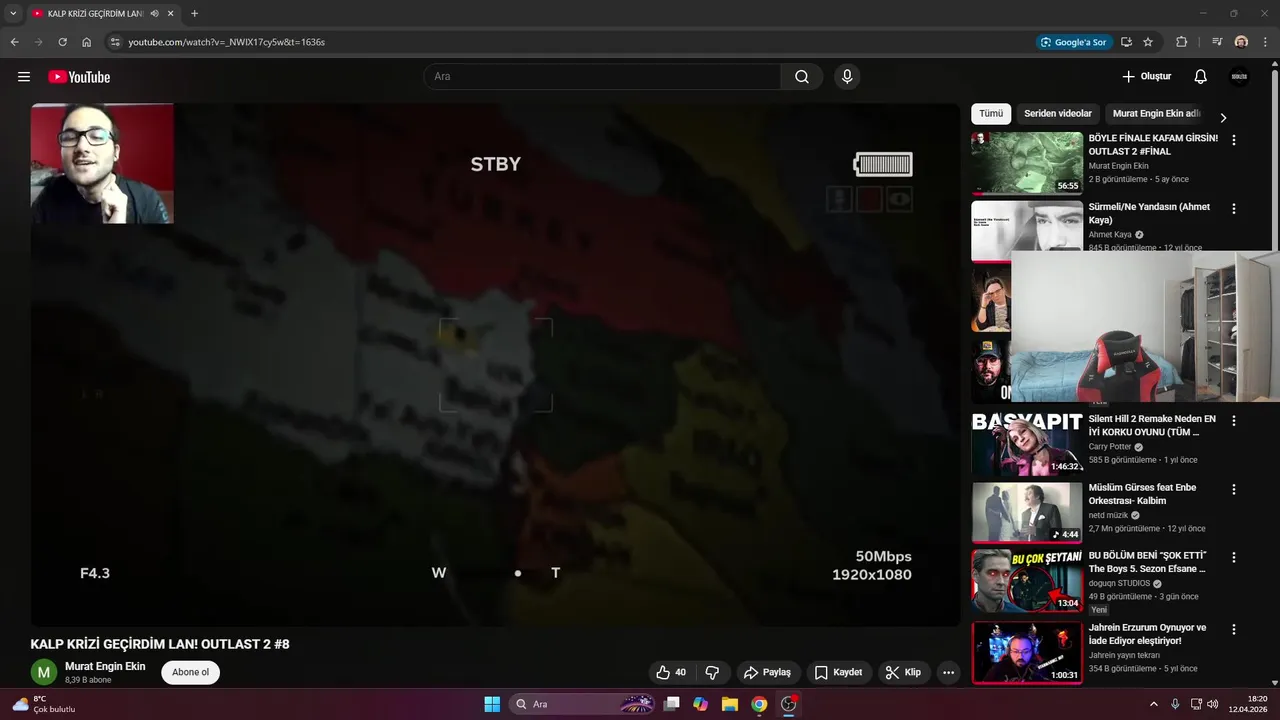Open BÖYLE FİNALE KAFAM GİRSİN video thumbnail
1280x720 pixels.
tap(1027, 163)
